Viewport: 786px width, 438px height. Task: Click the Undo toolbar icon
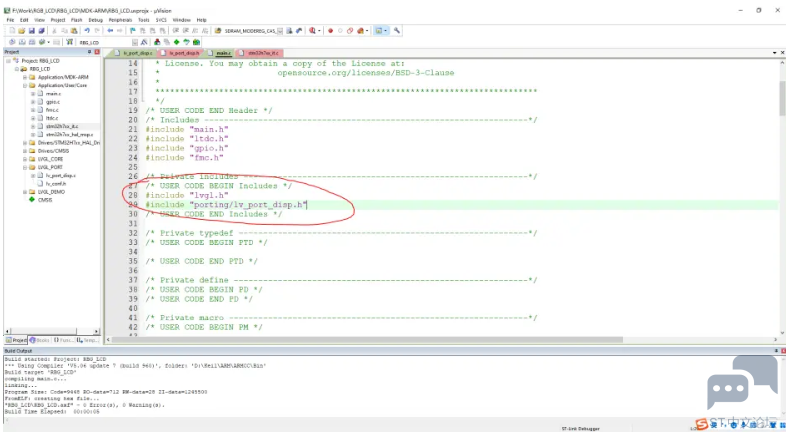(87, 31)
